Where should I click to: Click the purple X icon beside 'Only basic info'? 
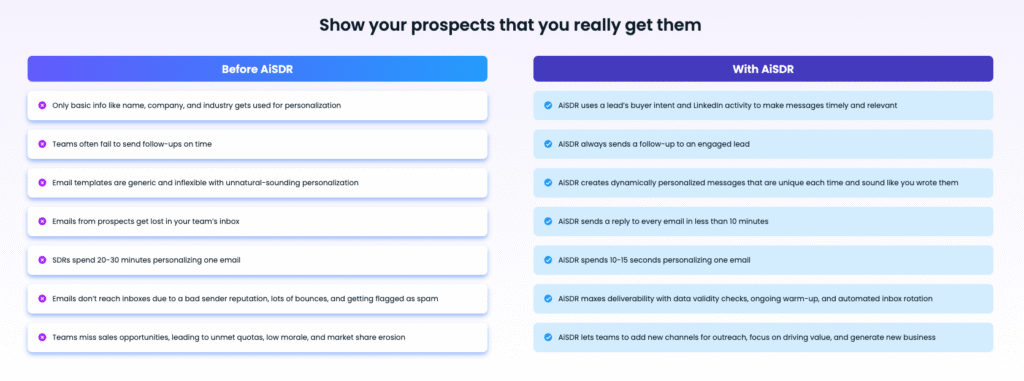tap(42, 105)
